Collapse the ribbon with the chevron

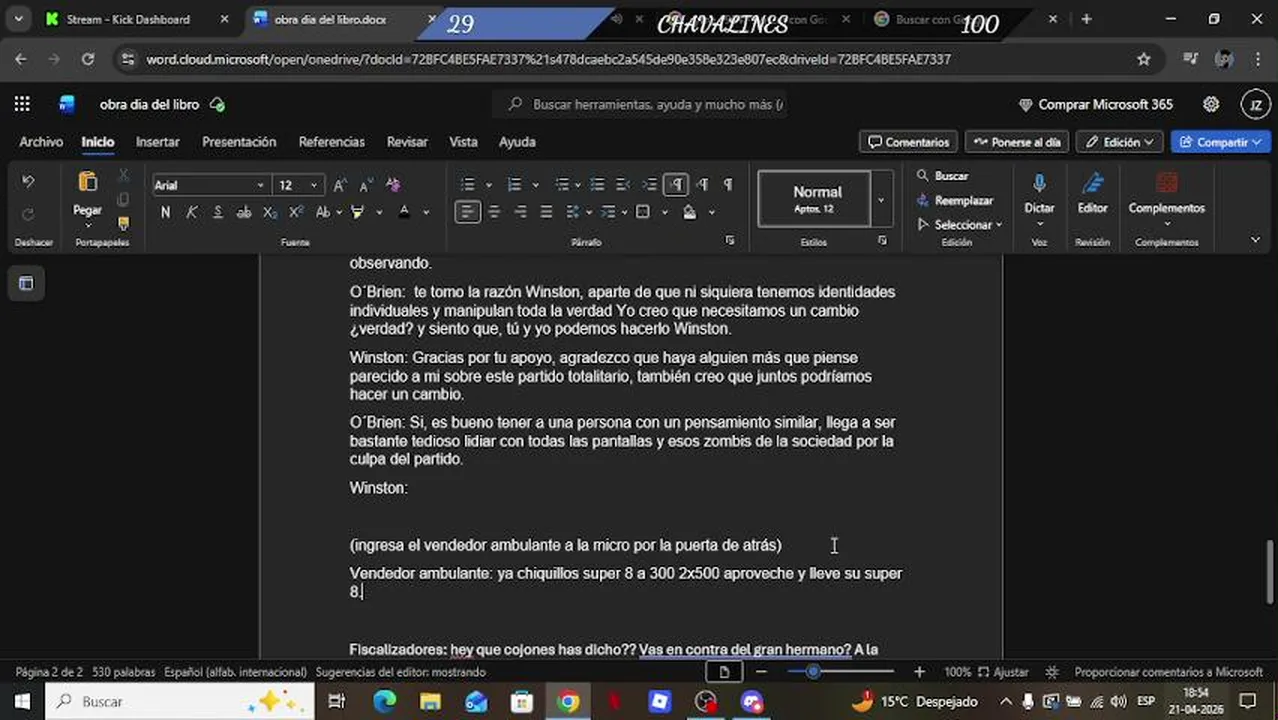pos(1255,240)
